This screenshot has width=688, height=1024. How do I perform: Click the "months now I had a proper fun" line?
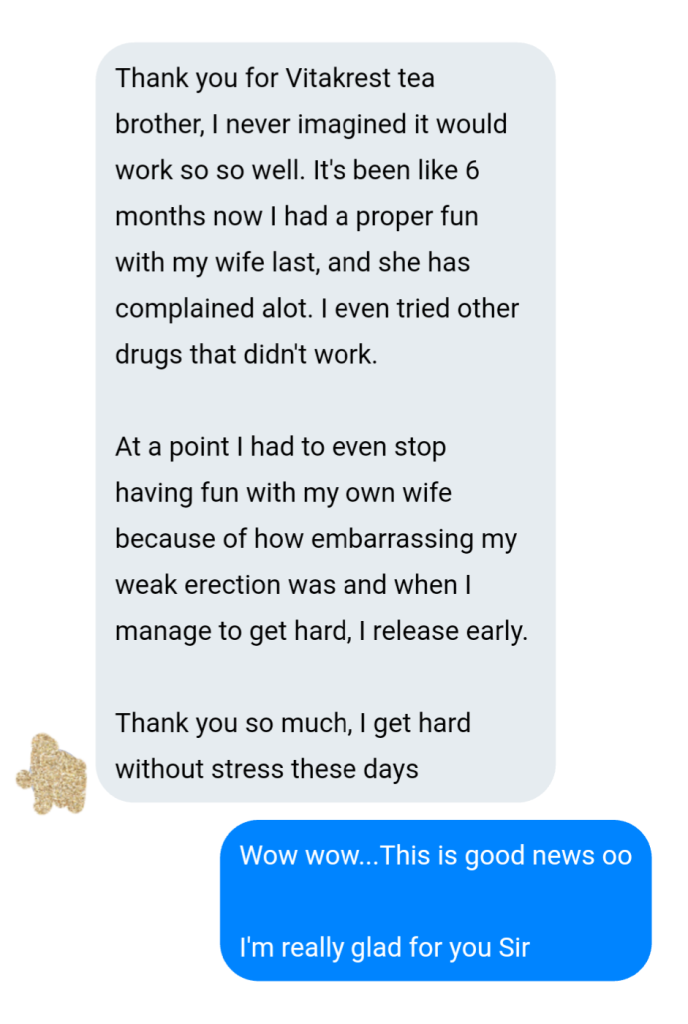pyautogui.click(x=297, y=216)
